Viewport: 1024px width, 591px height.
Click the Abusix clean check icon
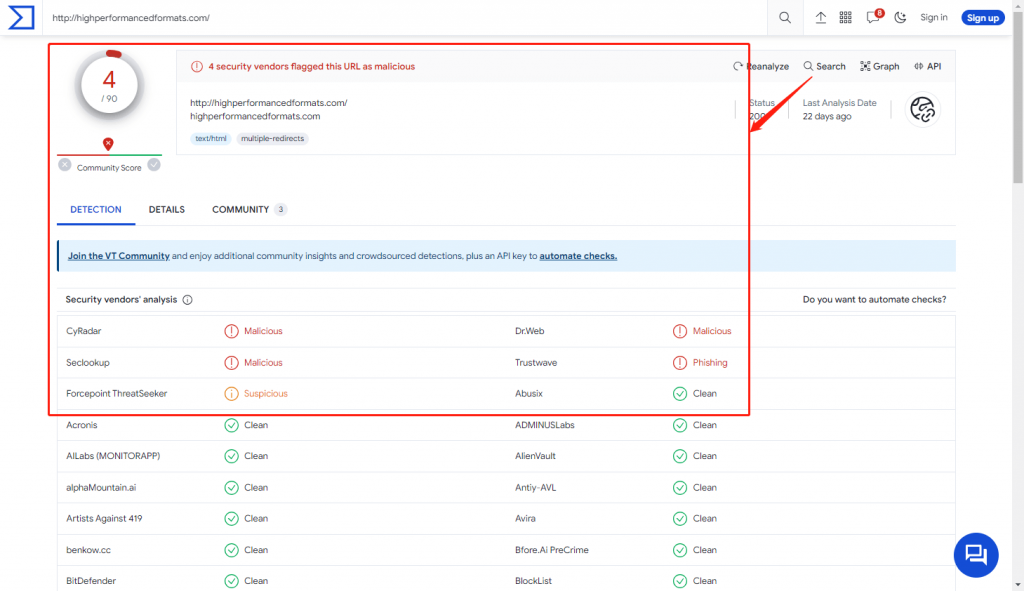tap(680, 394)
